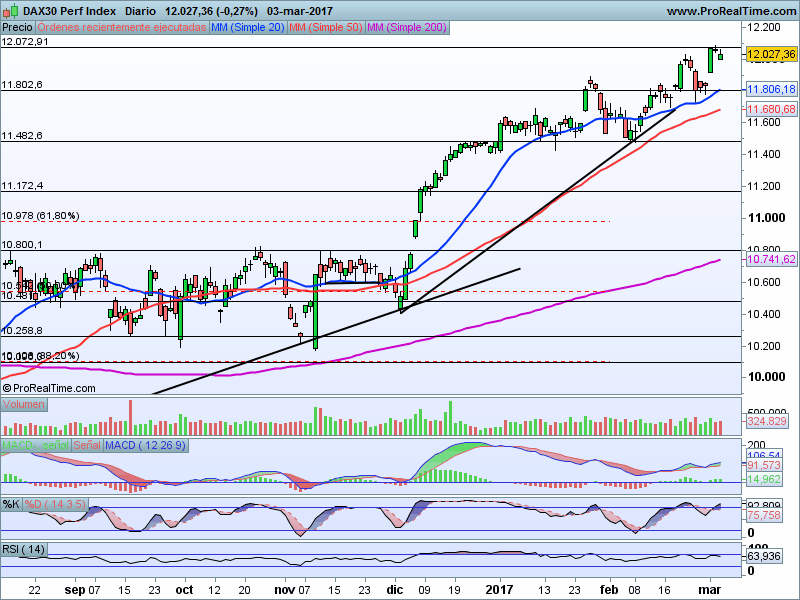Click the DAX30 Perf Index title
The width and height of the screenshot is (800, 600).
(69, 11)
